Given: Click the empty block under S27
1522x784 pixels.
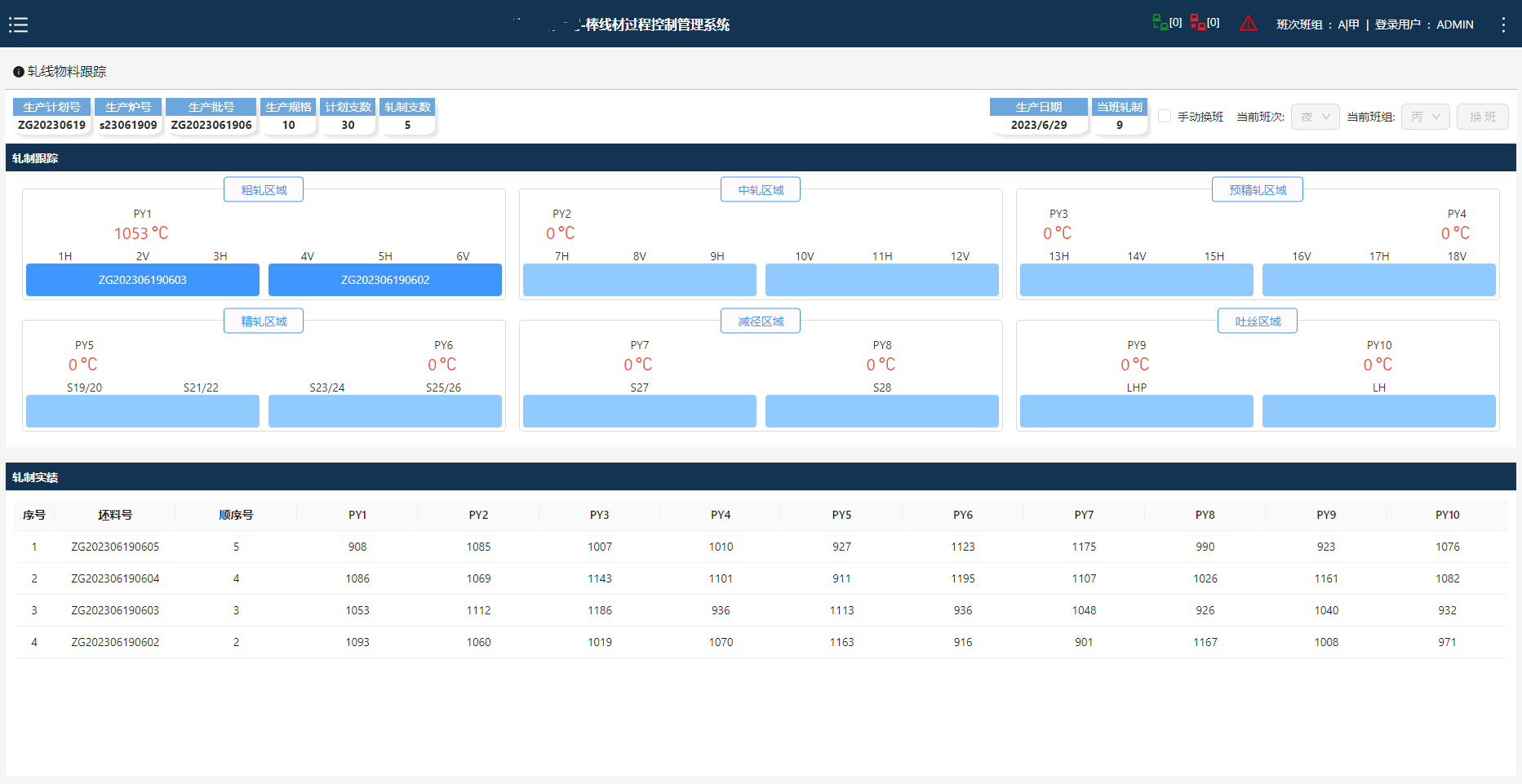Looking at the screenshot, I should [640, 411].
